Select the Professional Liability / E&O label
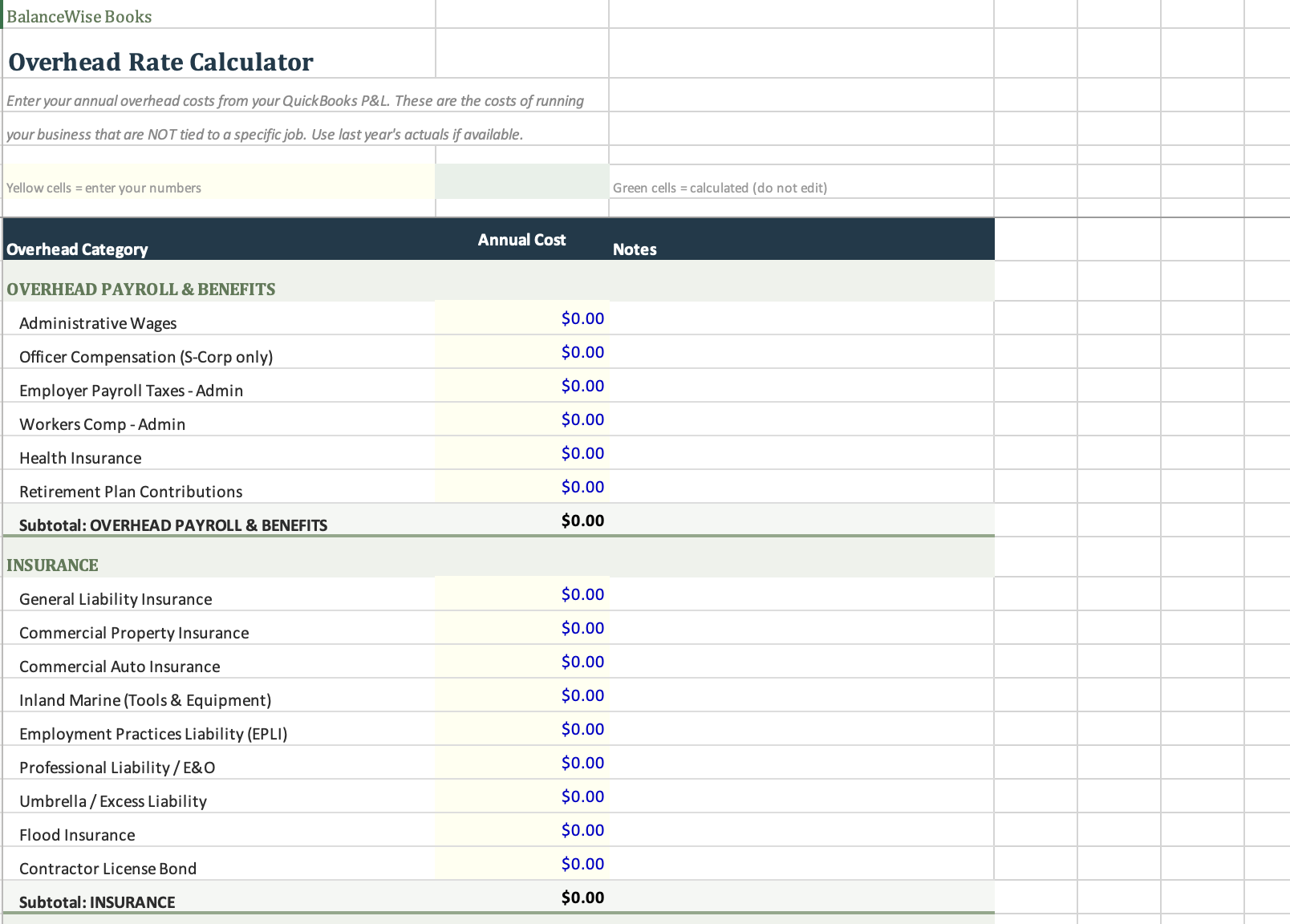Image resolution: width=1290 pixels, height=924 pixels. click(x=117, y=768)
